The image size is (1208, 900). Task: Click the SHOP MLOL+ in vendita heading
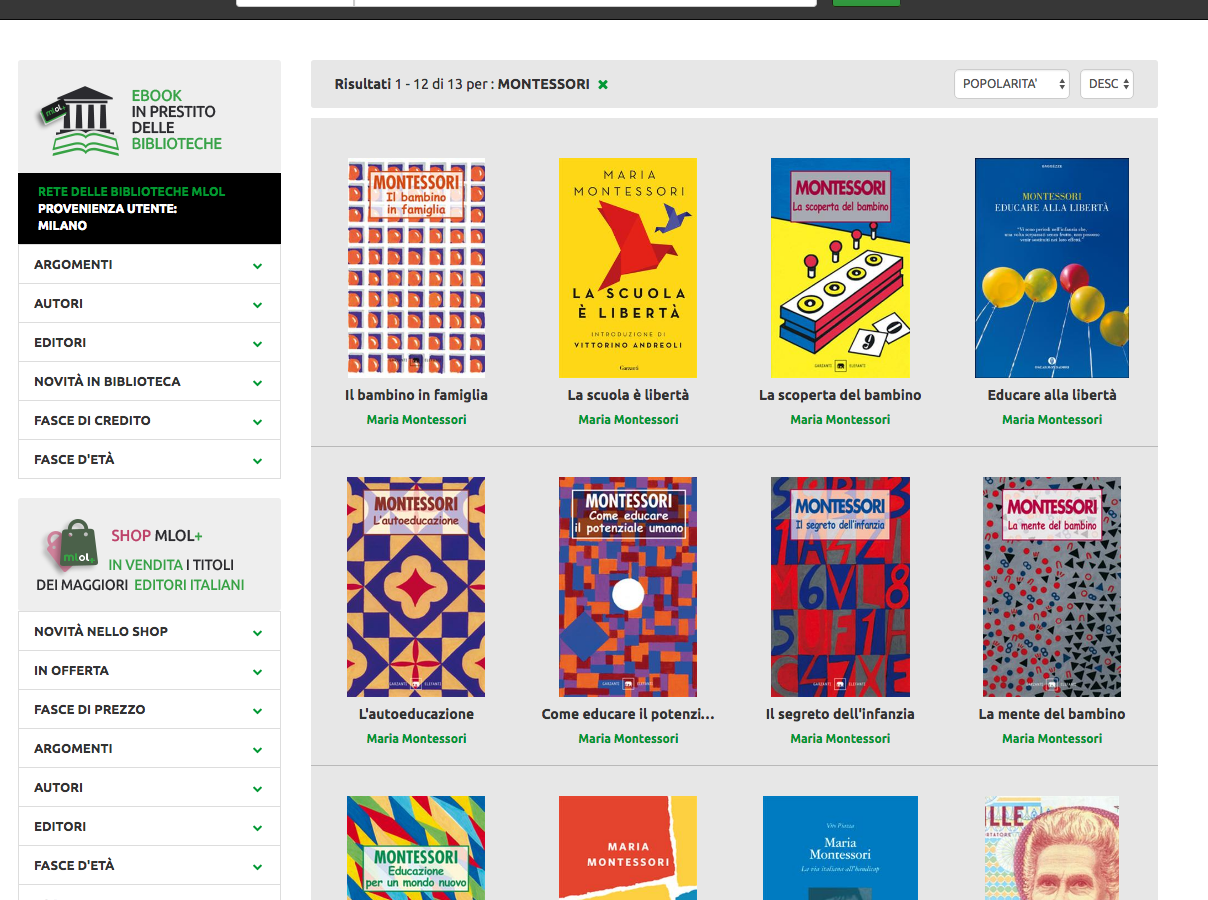pos(140,560)
